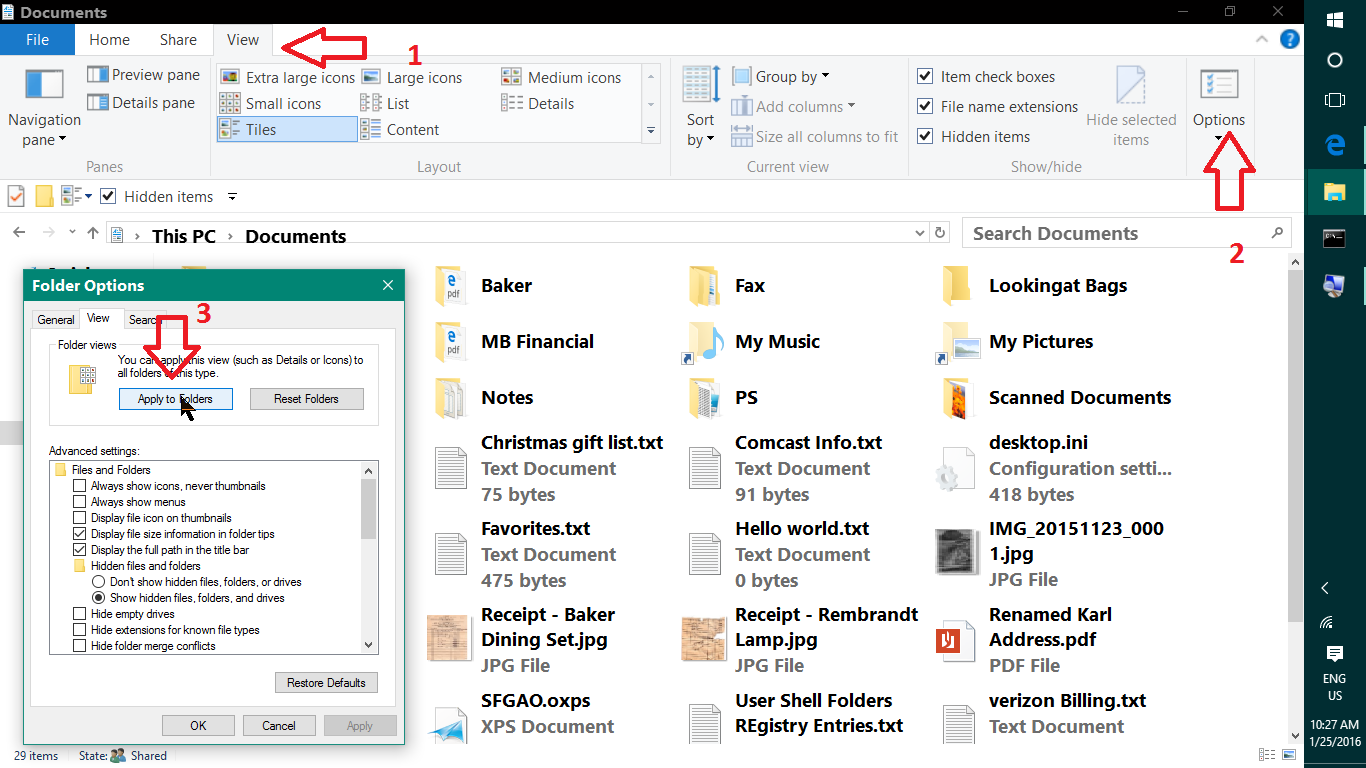Select the Preview pane
The width and height of the screenshot is (1366, 768).
[x=143, y=74]
